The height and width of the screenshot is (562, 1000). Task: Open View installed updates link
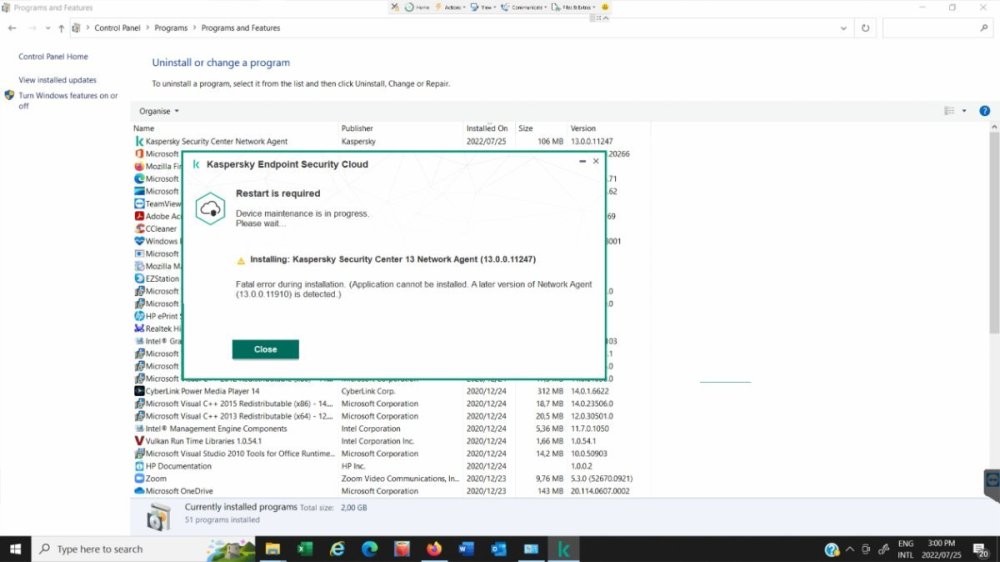click(x=57, y=80)
